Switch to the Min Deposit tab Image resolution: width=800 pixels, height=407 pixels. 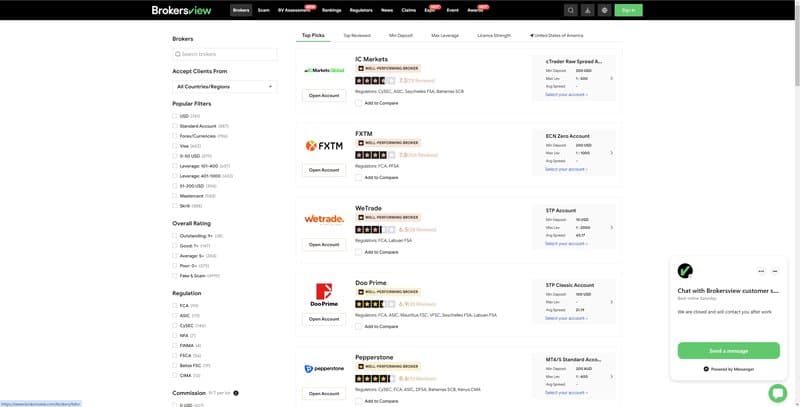click(x=401, y=35)
